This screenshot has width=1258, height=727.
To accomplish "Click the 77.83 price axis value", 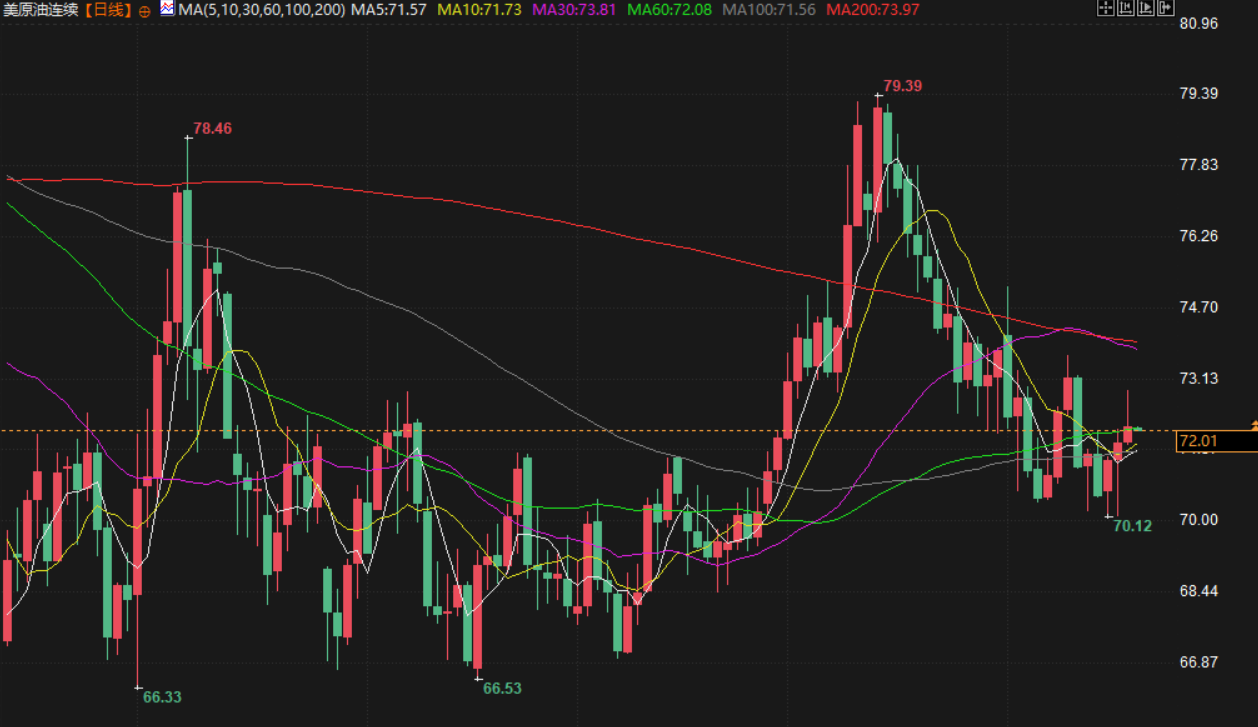I will point(1199,164).
